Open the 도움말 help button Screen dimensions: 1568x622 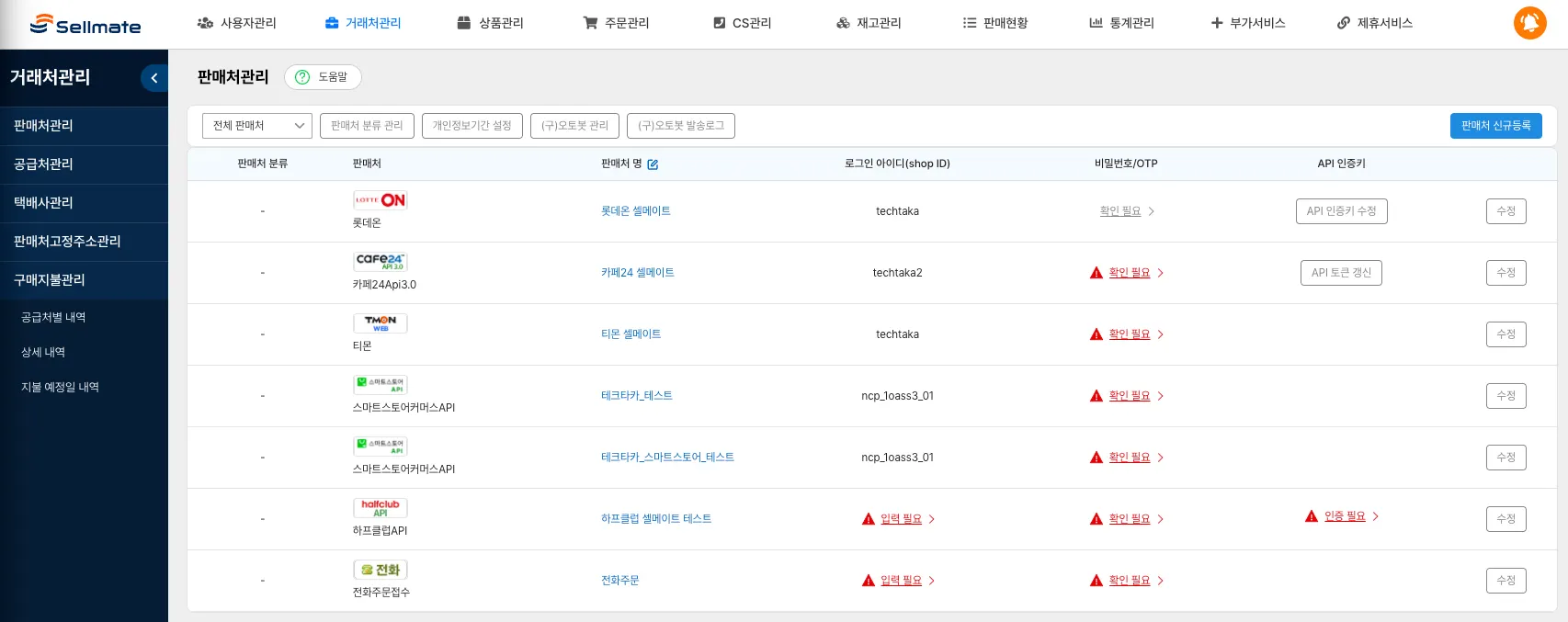(323, 77)
